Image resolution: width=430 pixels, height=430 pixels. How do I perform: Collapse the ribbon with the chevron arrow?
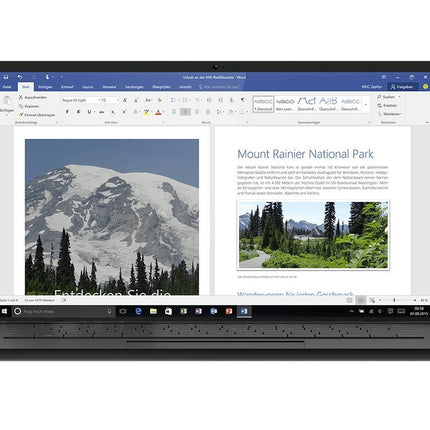(x=427, y=122)
